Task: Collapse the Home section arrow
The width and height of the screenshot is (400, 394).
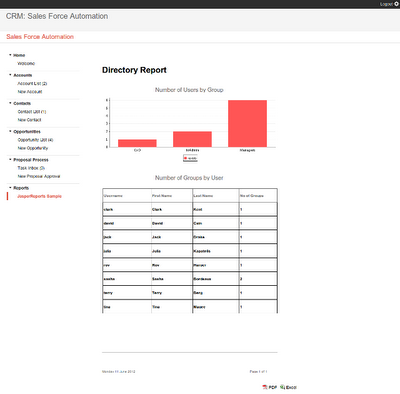Action: click(x=10, y=55)
